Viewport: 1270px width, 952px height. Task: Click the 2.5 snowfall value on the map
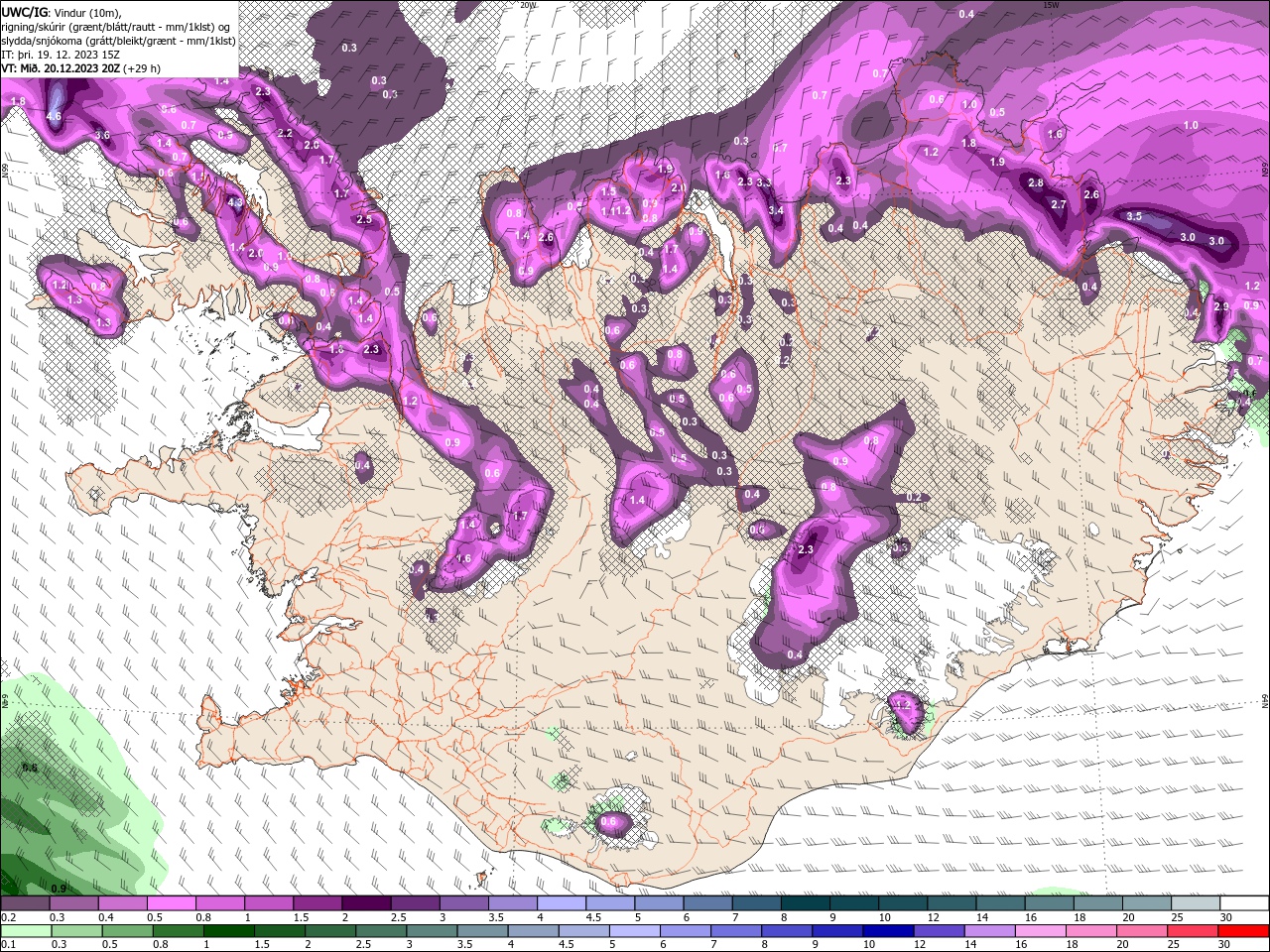click(x=363, y=219)
